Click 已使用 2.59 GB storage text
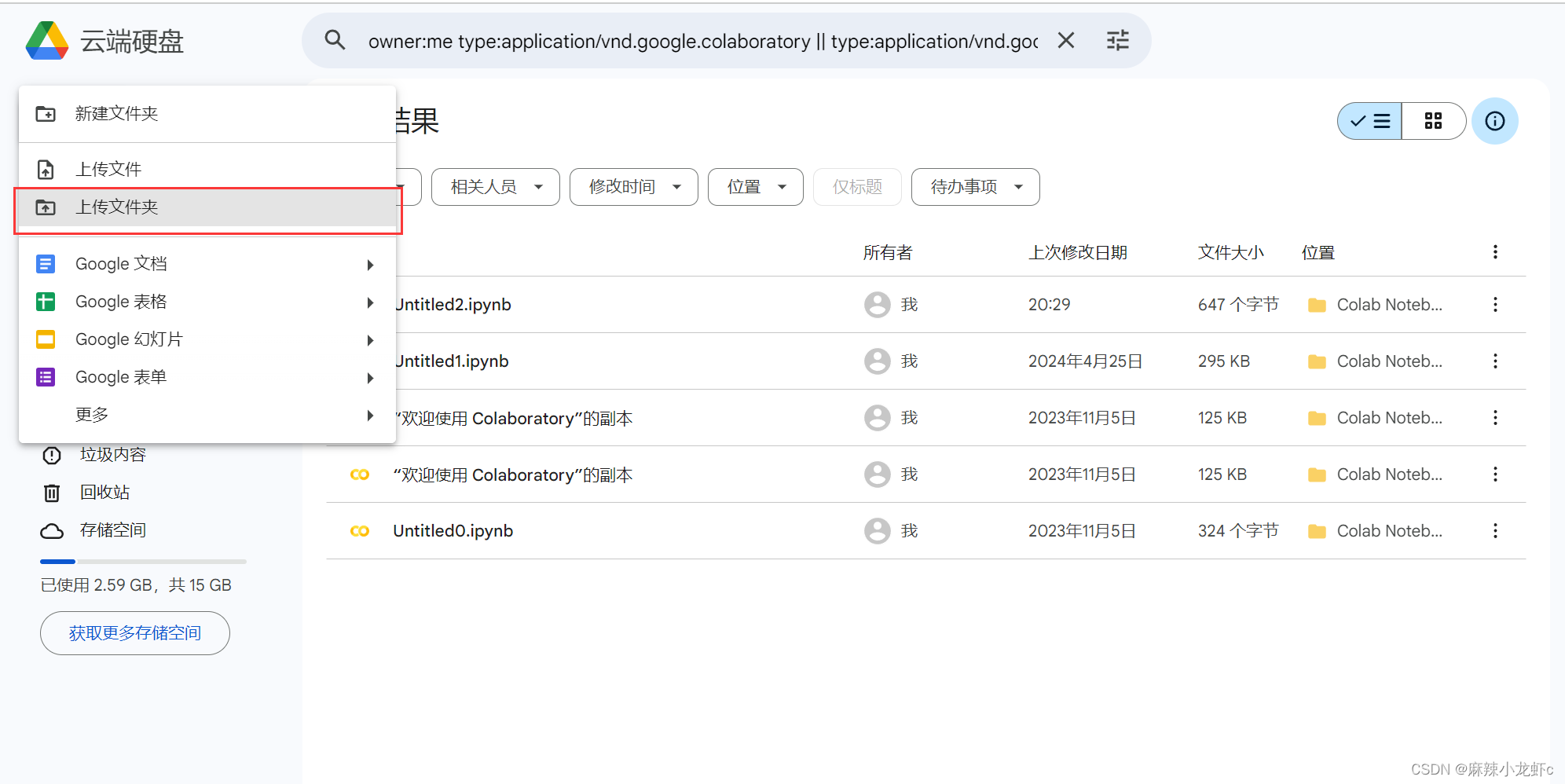Screen dimensions: 1565x784 coord(136,585)
